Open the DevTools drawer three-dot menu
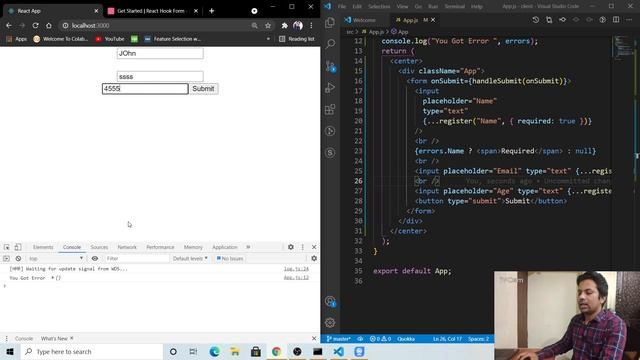This screenshot has height=360, width=640. 6,338
